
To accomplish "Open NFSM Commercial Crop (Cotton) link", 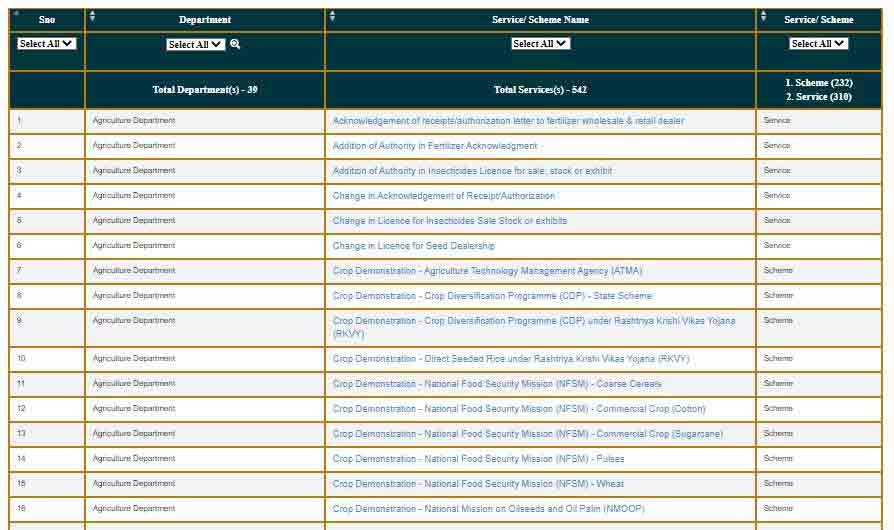I will 518,409.
